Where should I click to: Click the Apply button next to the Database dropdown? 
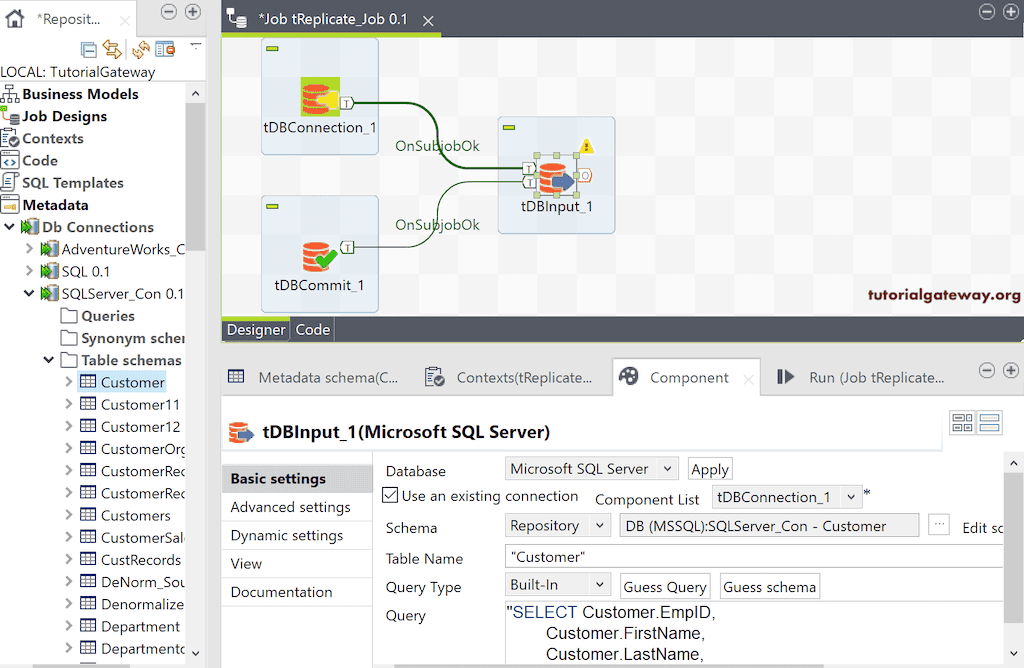pyautogui.click(x=709, y=468)
